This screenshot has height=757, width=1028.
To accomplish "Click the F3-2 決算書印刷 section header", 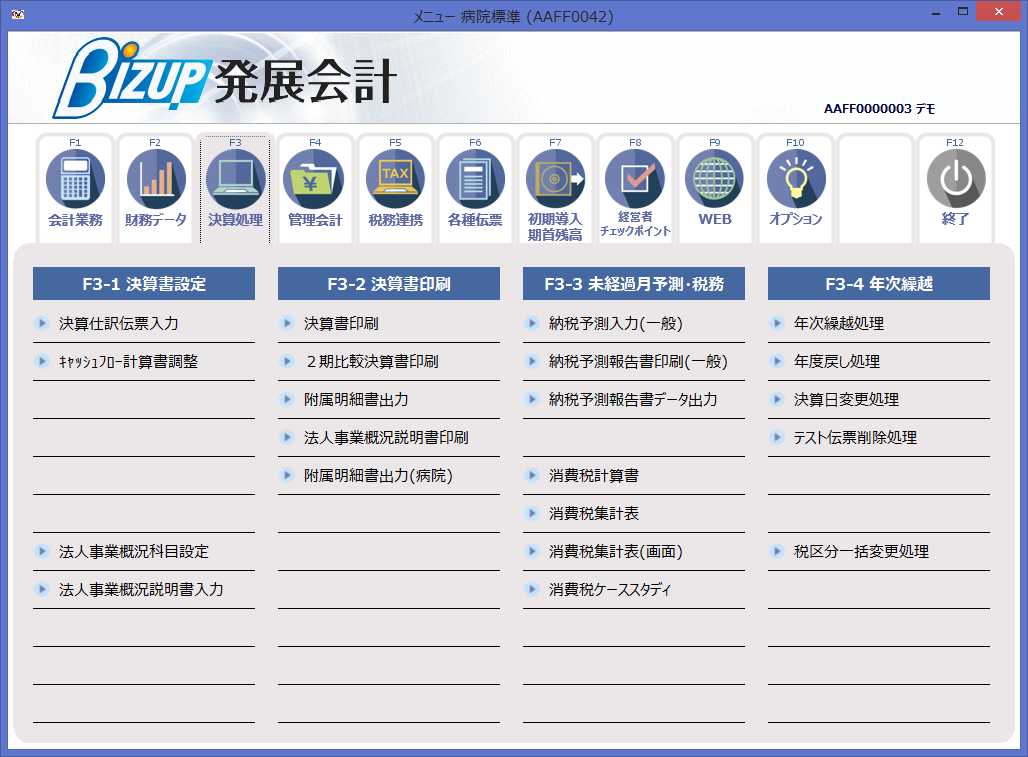I will click(388, 283).
